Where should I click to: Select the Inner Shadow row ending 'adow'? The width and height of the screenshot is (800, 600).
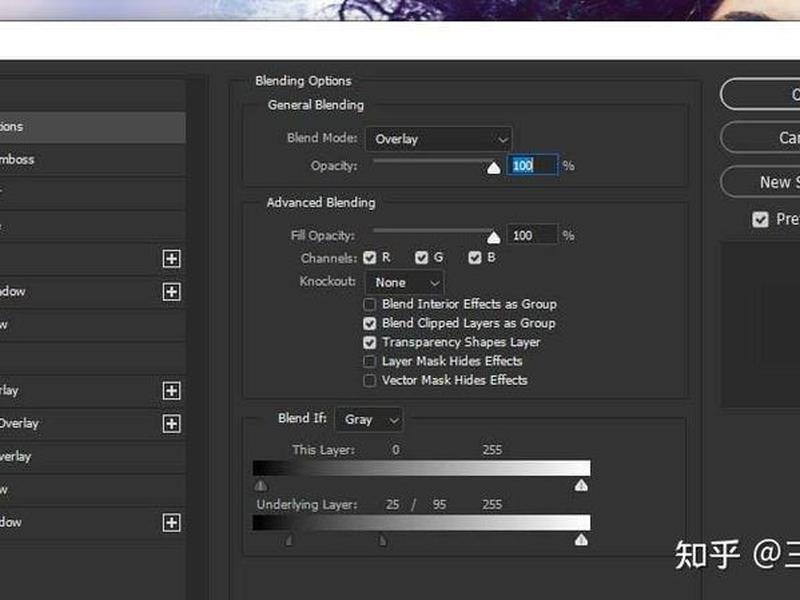(x=92, y=292)
